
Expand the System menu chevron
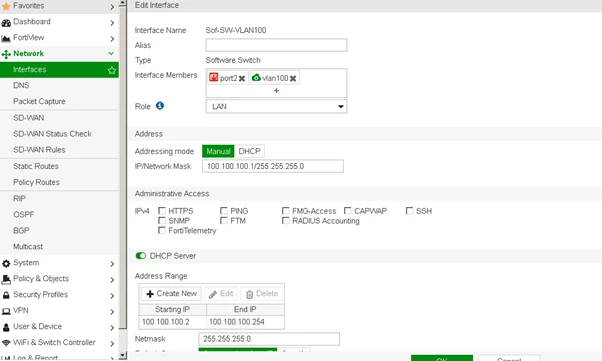click(112, 264)
